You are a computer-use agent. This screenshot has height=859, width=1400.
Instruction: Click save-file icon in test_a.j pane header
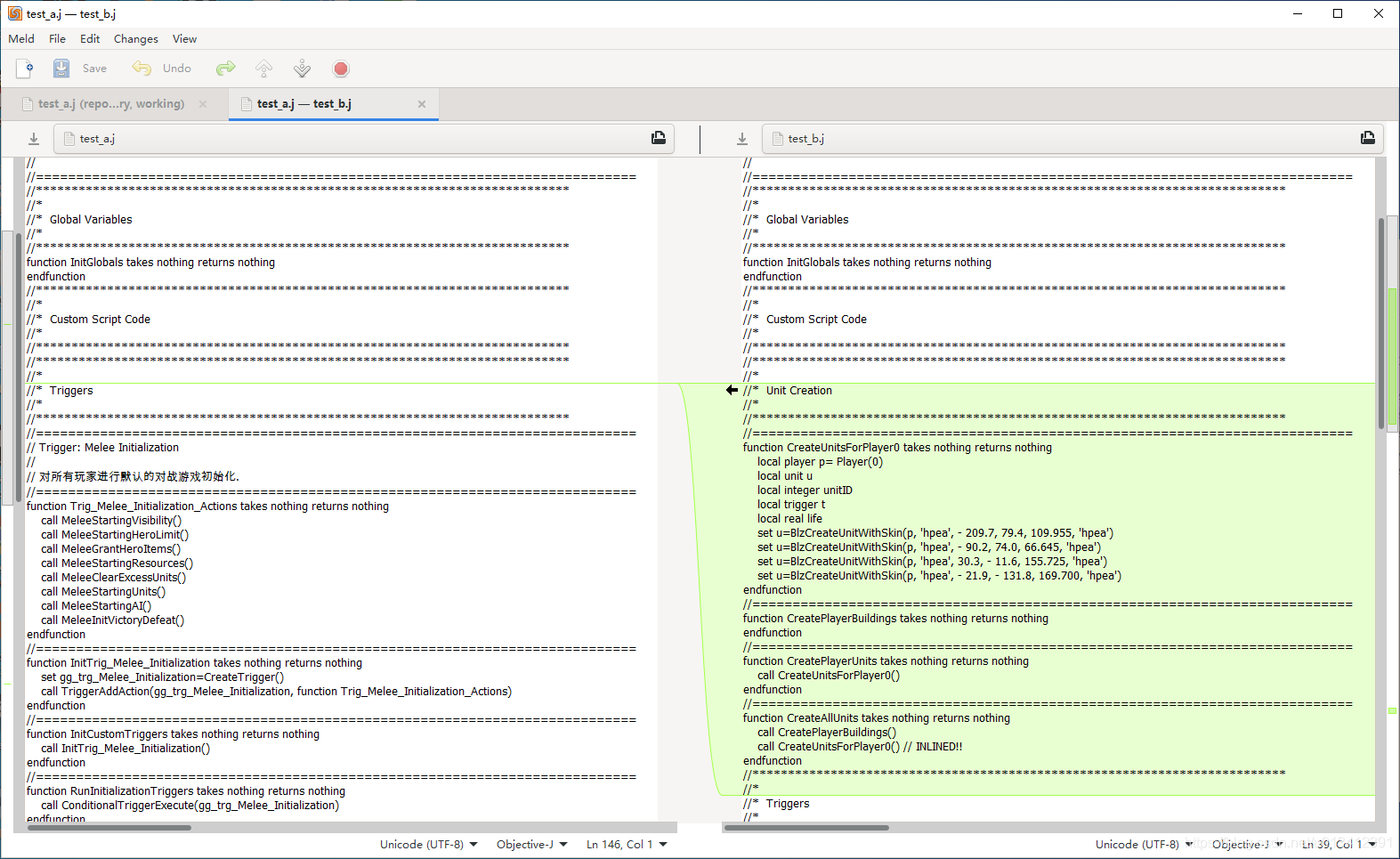[659, 138]
